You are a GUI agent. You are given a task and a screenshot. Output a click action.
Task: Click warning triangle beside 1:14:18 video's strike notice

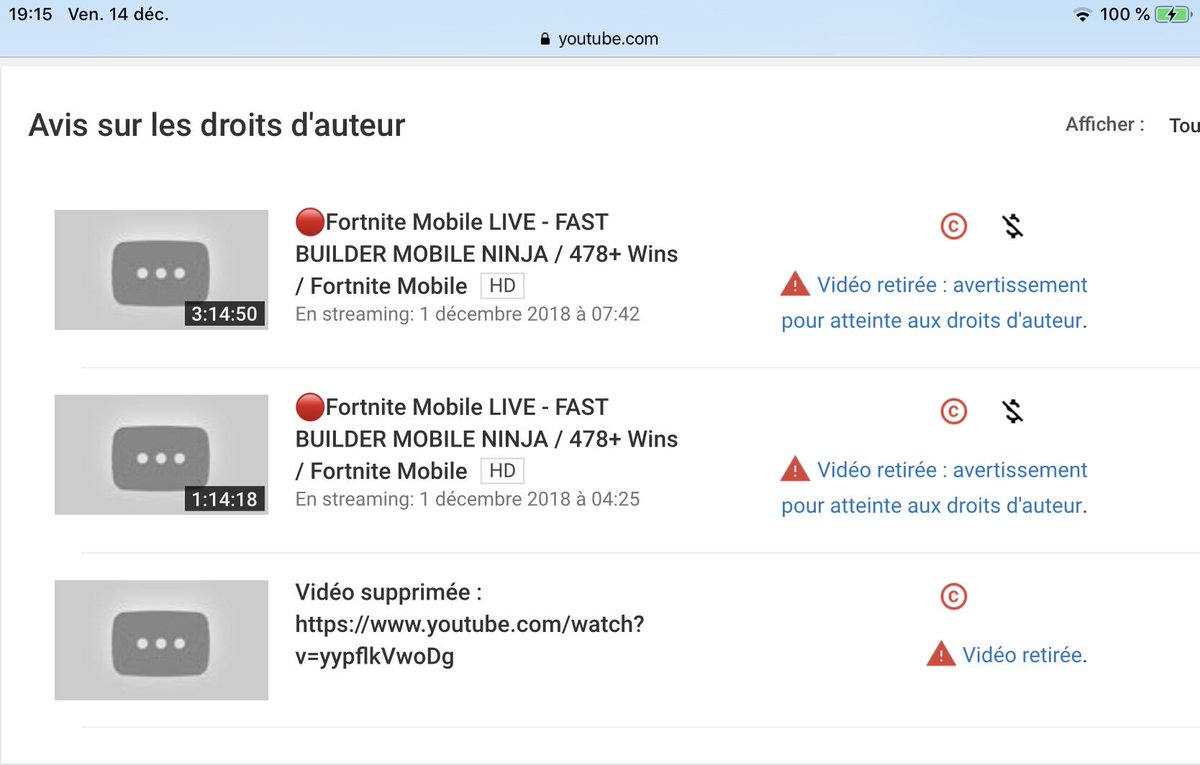tap(795, 469)
